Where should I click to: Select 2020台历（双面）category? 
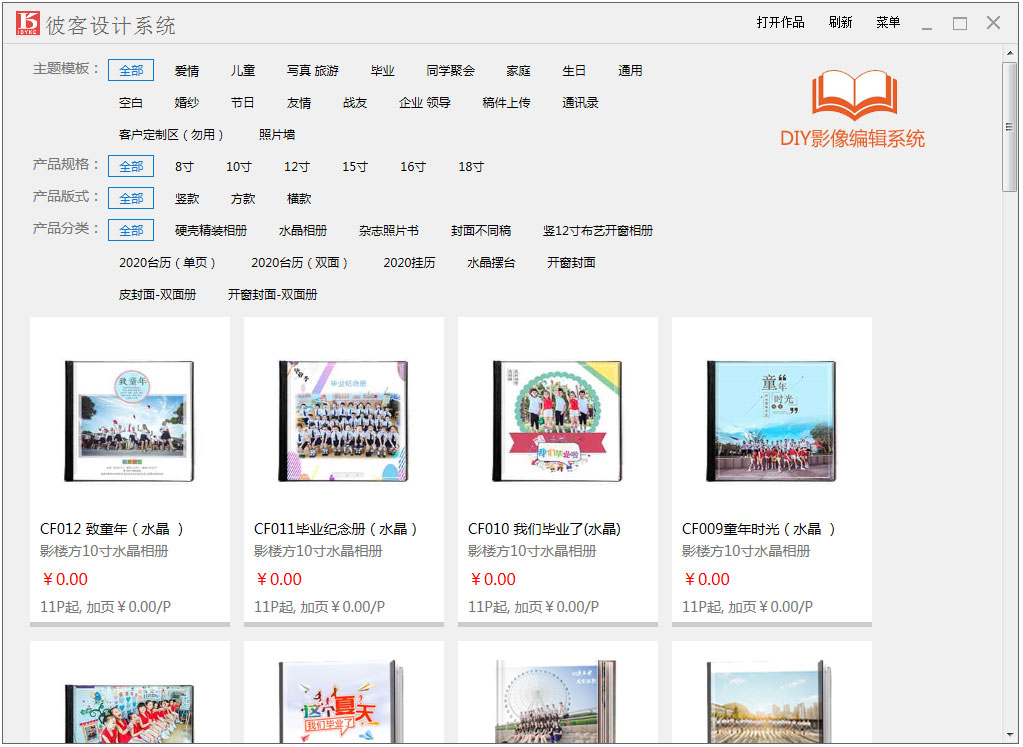point(300,262)
